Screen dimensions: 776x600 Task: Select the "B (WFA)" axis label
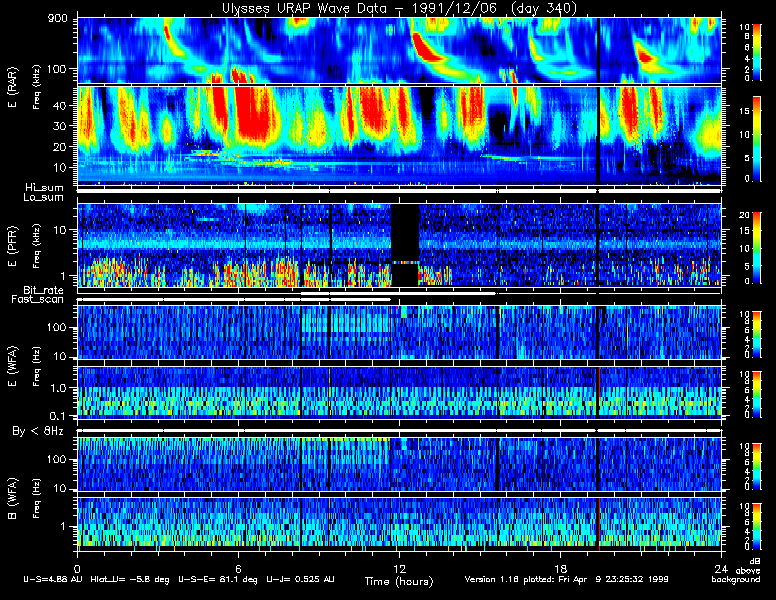point(12,499)
